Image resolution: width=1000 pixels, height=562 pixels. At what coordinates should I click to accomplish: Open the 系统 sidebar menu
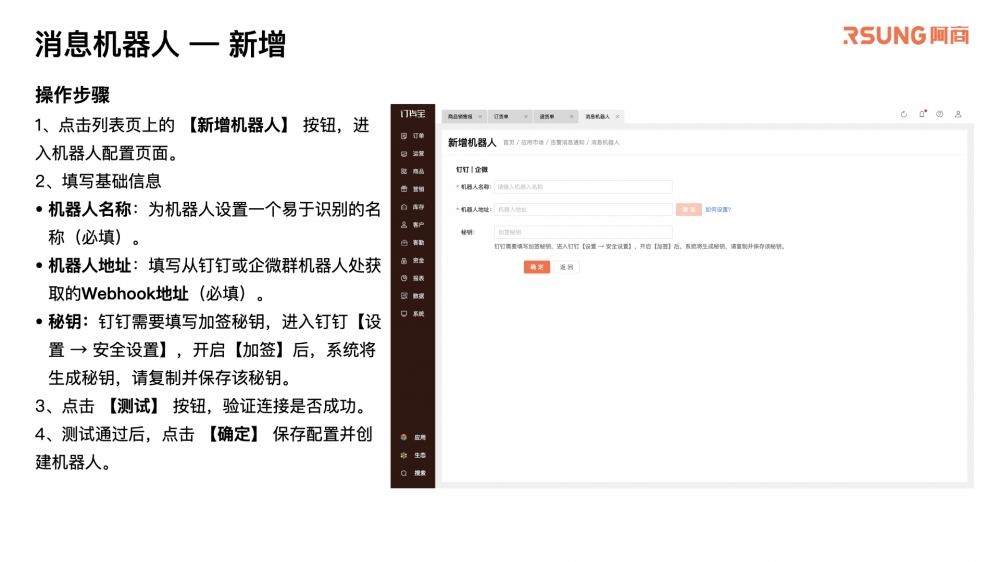point(413,314)
